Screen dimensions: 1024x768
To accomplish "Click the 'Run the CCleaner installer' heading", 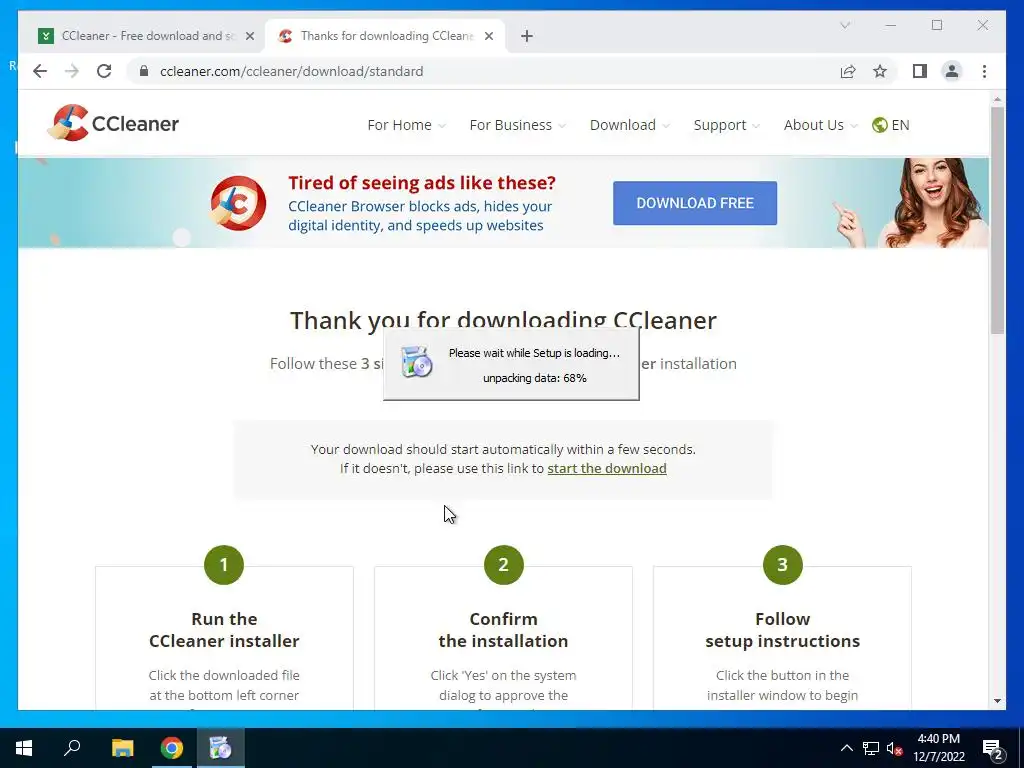I will coord(224,630).
